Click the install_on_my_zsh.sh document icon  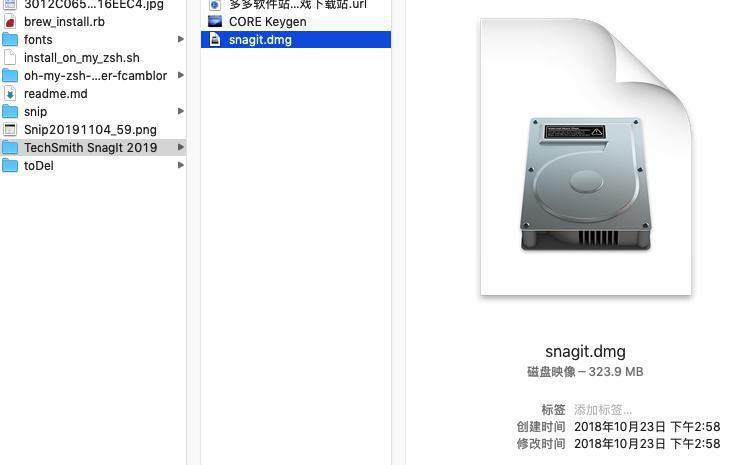[x=10, y=57]
